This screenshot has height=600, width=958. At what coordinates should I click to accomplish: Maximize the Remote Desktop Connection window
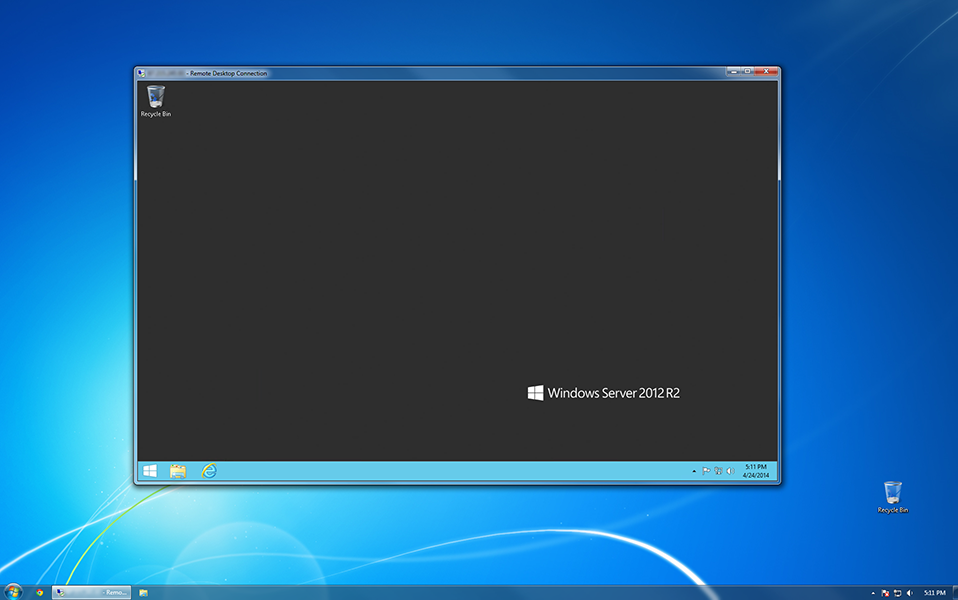tap(747, 71)
